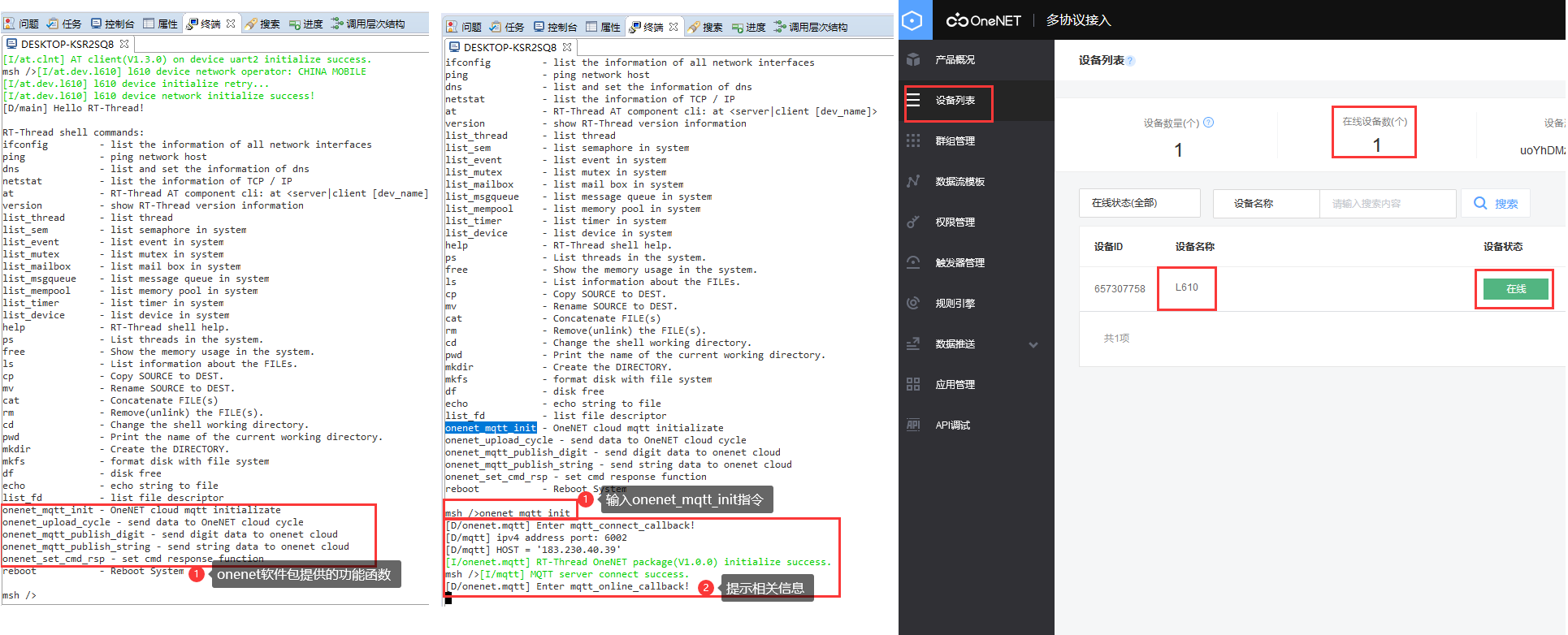Click the 在线设备数(个) counter
Screen dimensions: 1568x635
(1375, 134)
